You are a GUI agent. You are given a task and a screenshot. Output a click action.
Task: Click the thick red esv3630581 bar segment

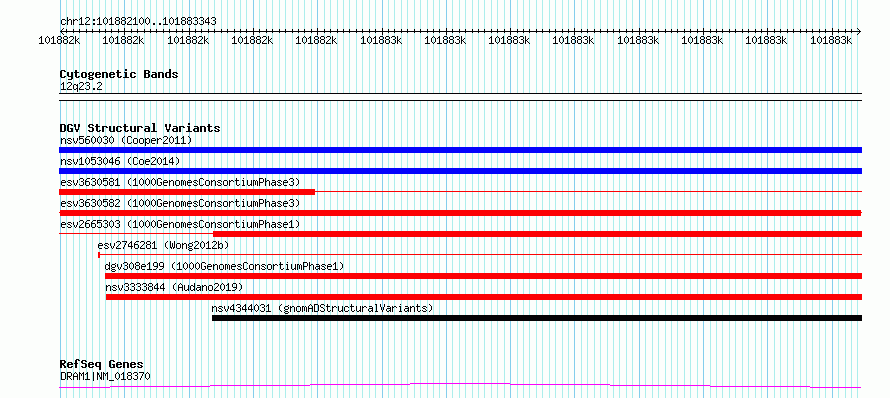click(187, 192)
